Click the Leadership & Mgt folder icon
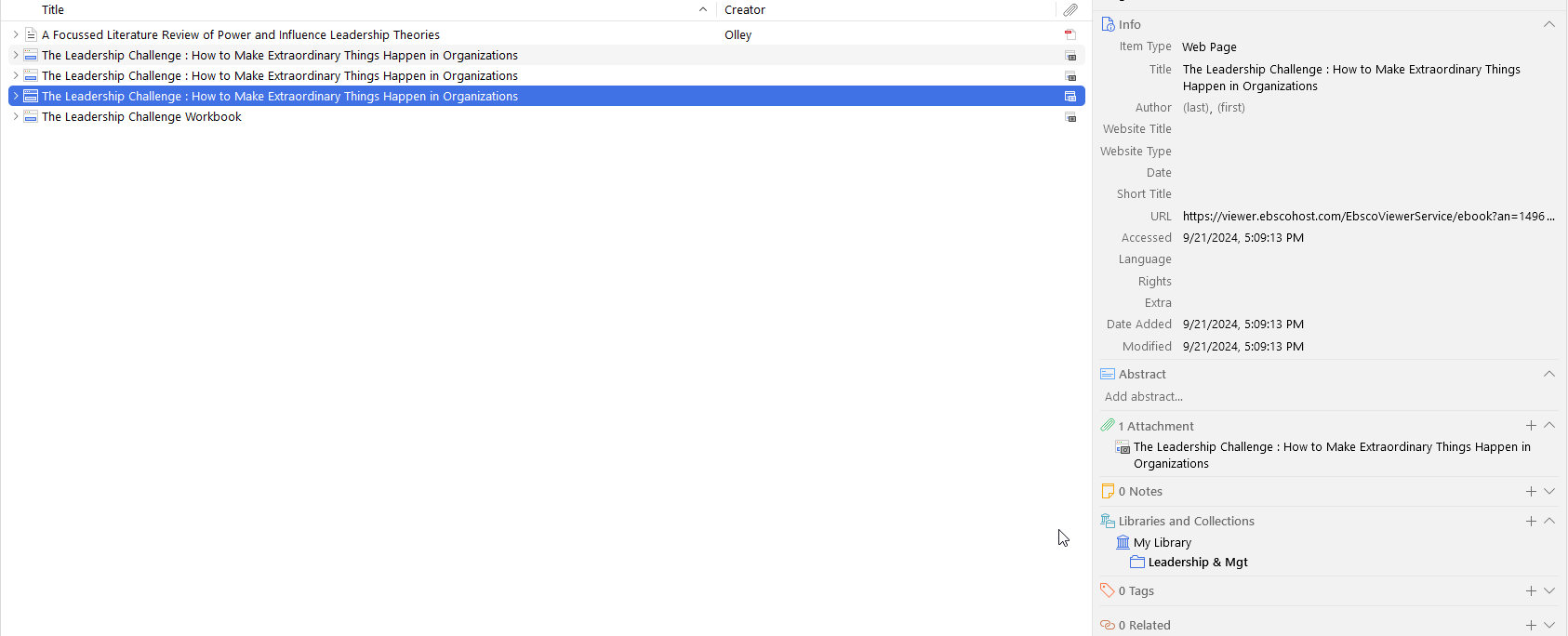Viewport: 1568px width, 636px height. pos(1137,562)
